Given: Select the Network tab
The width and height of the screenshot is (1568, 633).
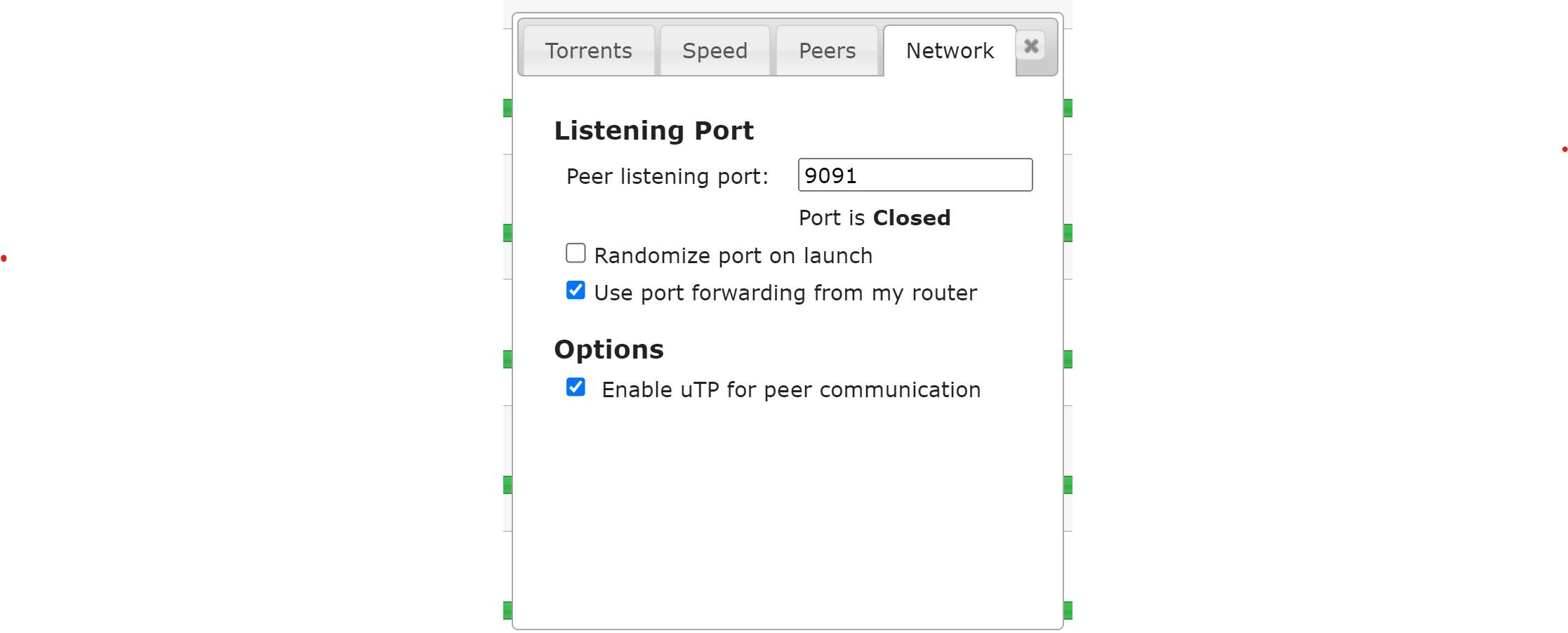Looking at the screenshot, I should tap(949, 51).
